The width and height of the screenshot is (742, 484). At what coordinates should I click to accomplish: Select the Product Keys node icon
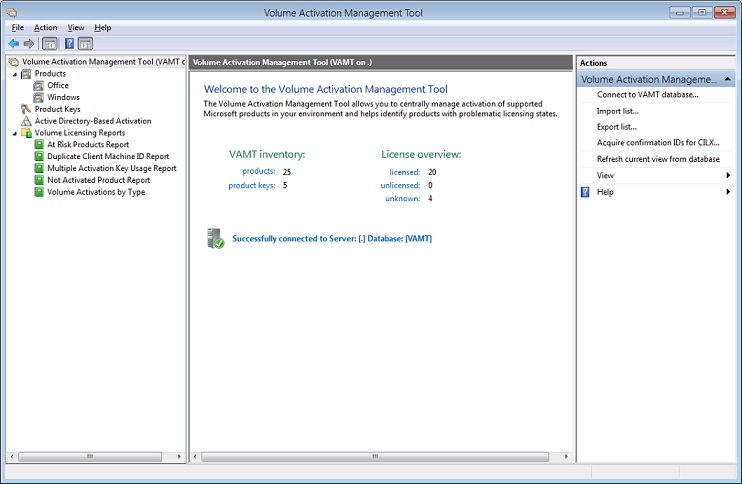[x=26, y=109]
